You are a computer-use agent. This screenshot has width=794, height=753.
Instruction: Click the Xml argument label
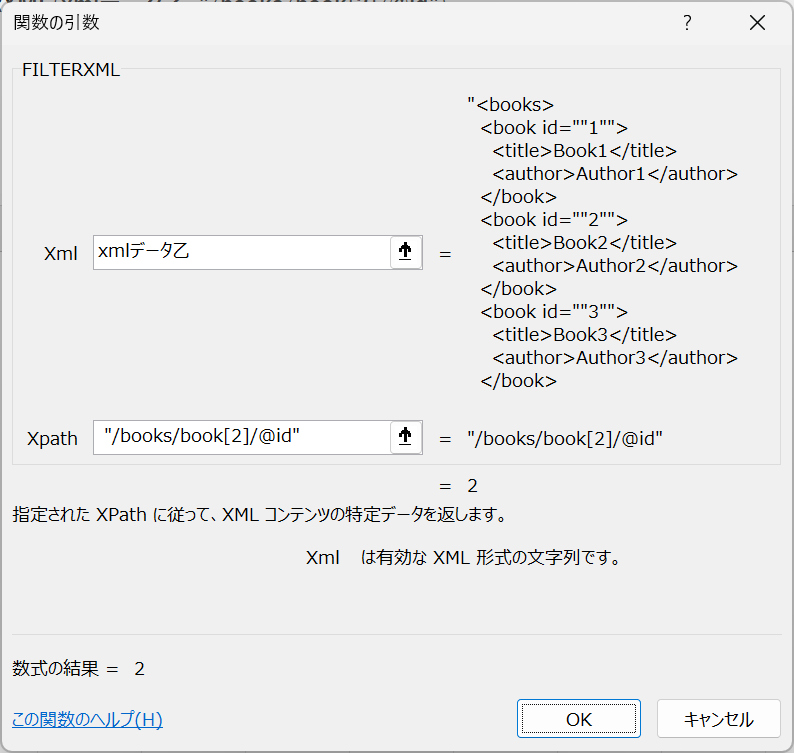pos(61,253)
